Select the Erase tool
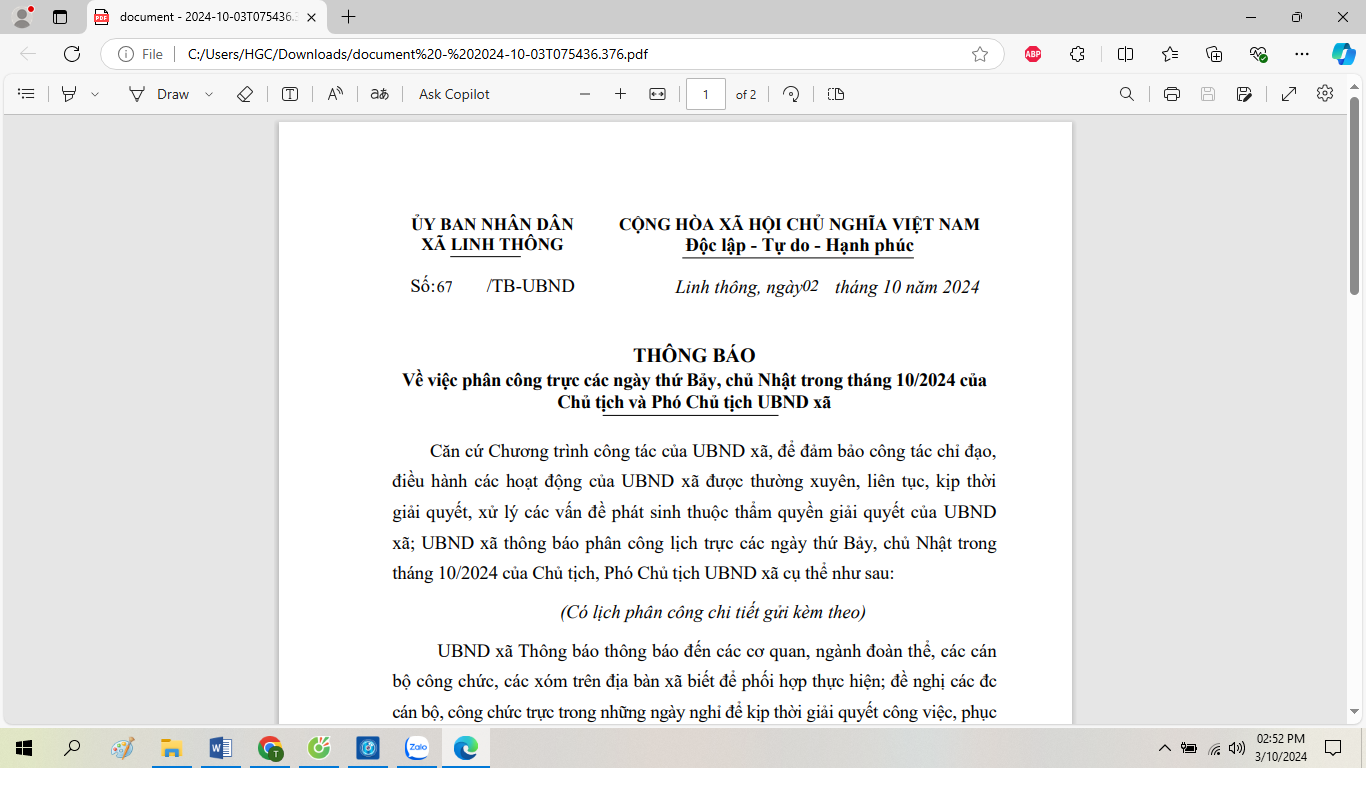The height and width of the screenshot is (786, 1366). click(245, 94)
